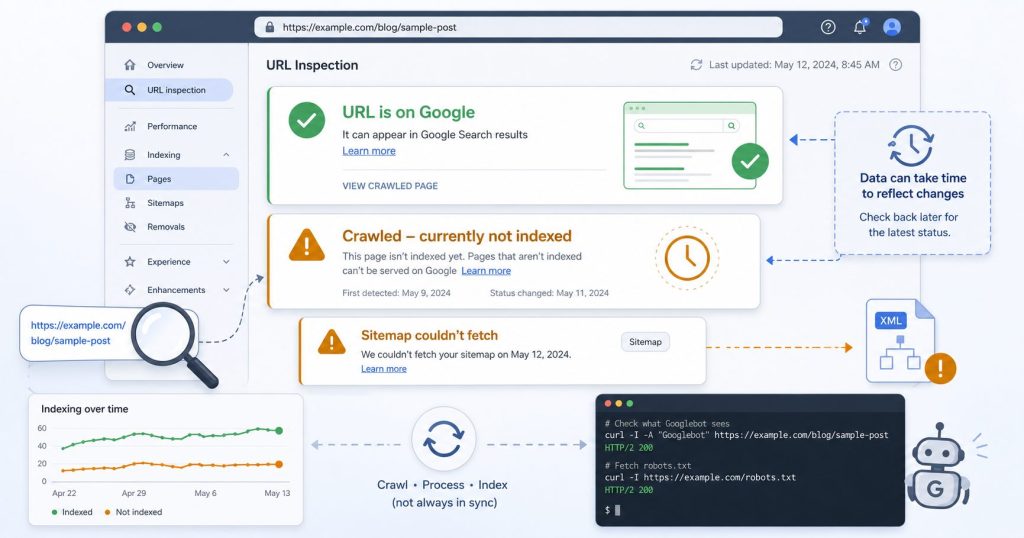Click Check back later for the latest status text
This screenshot has width=1024, height=538.
point(909,225)
